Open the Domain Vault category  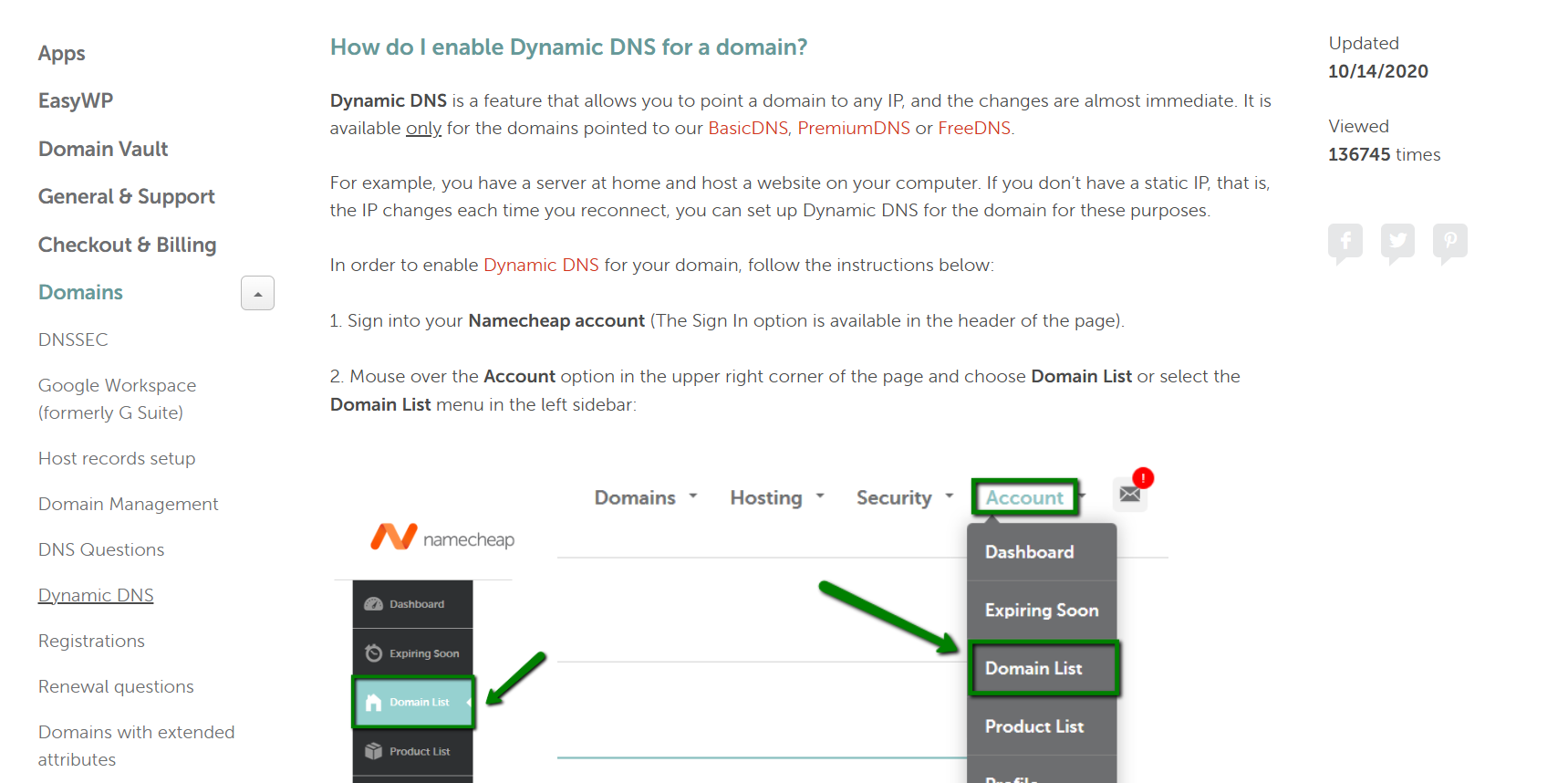click(103, 149)
